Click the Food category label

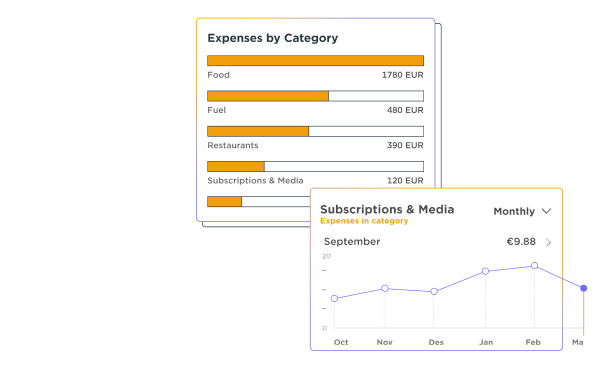click(218, 75)
